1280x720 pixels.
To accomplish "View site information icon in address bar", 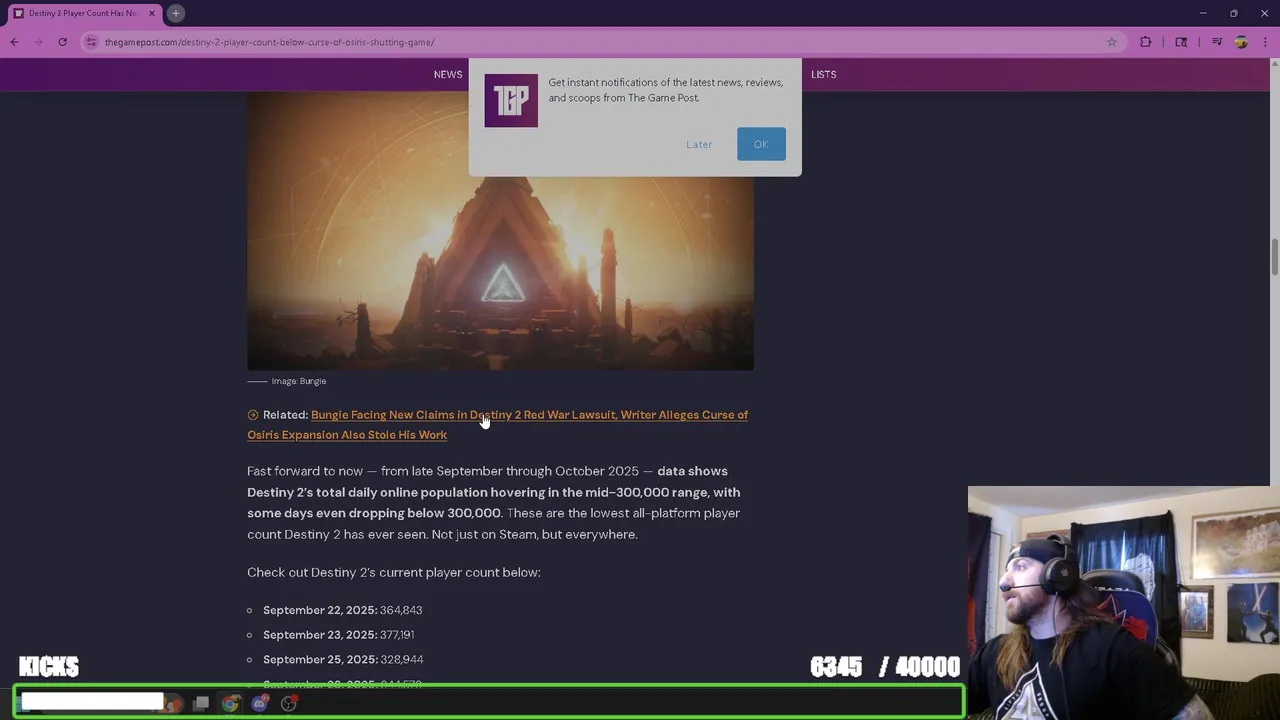I will [92, 42].
